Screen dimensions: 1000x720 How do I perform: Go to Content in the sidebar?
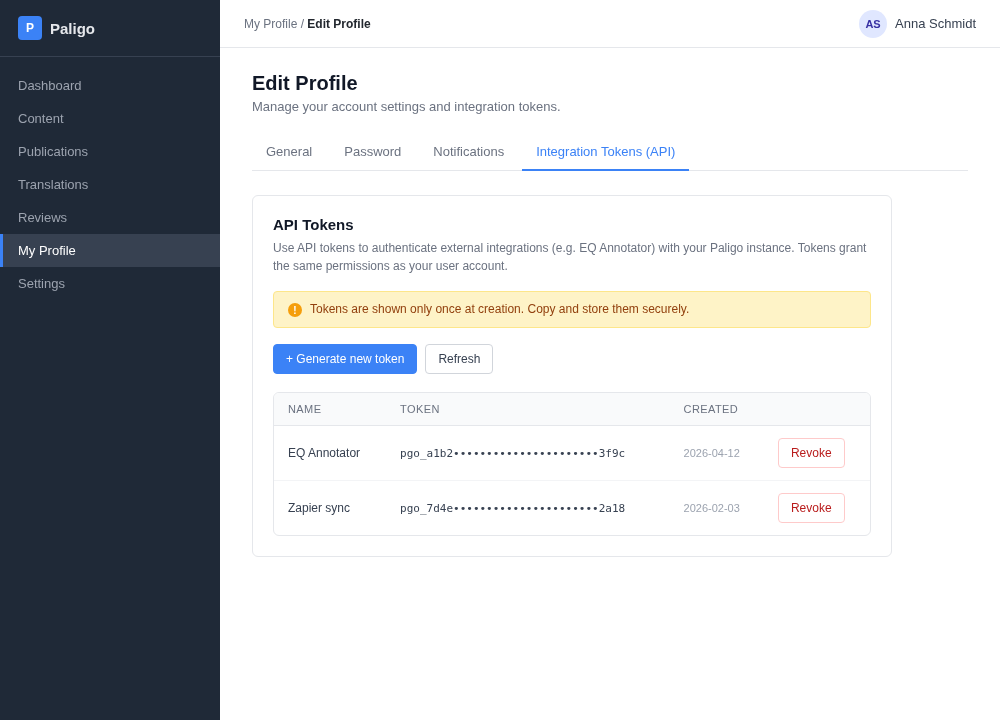[110, 119]
